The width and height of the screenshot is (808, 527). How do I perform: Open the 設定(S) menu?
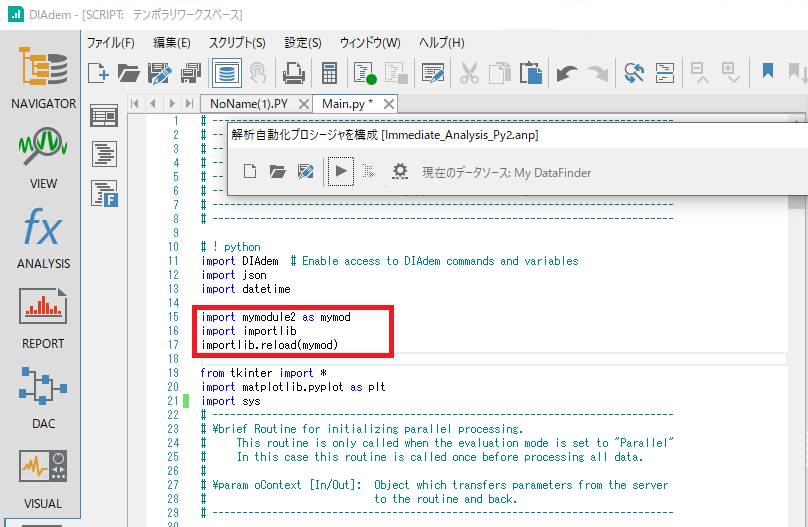click(x=303, y=43)
